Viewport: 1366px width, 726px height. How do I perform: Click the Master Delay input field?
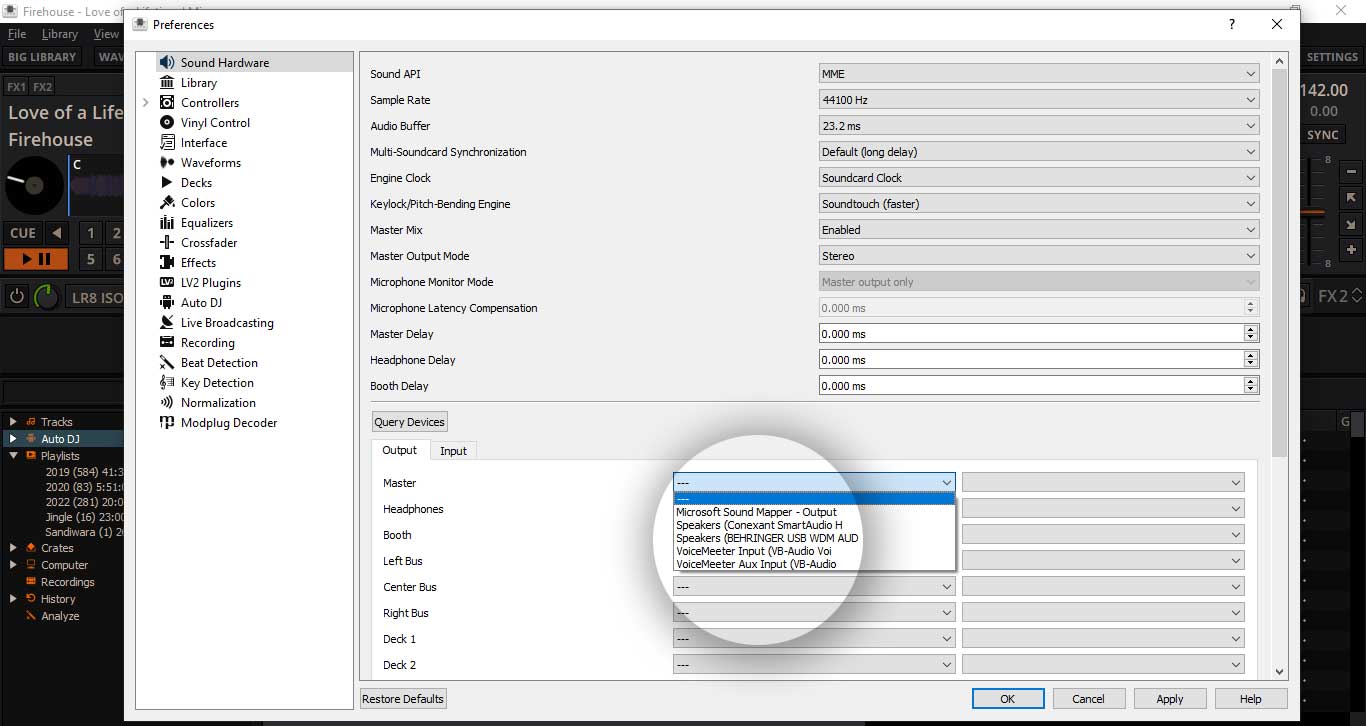[1030, 334]
